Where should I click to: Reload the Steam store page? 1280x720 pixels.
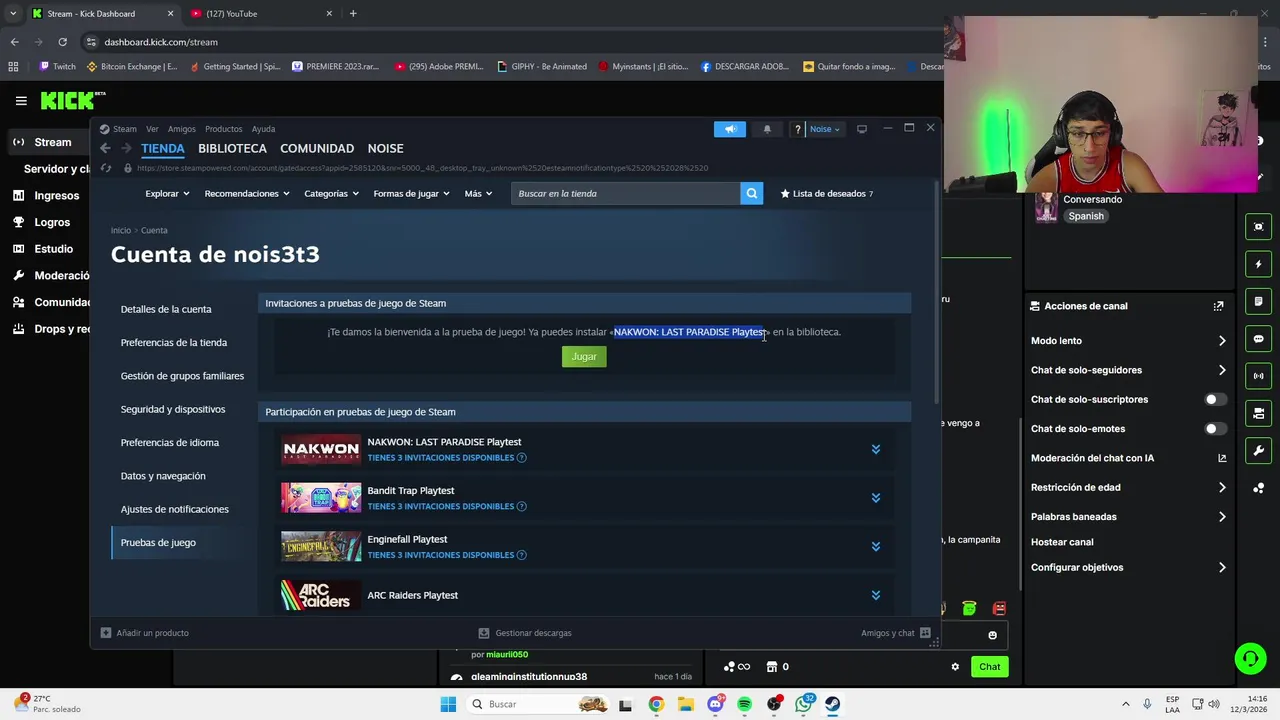106,168
